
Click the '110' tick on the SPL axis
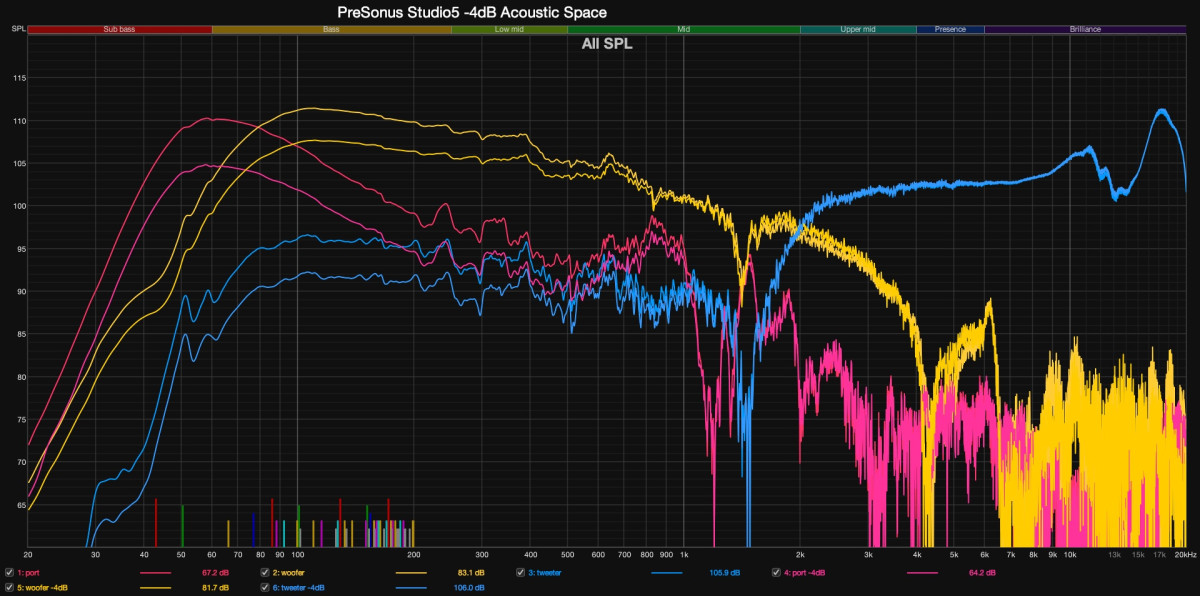pyautogui.click(x=19, y=121)
